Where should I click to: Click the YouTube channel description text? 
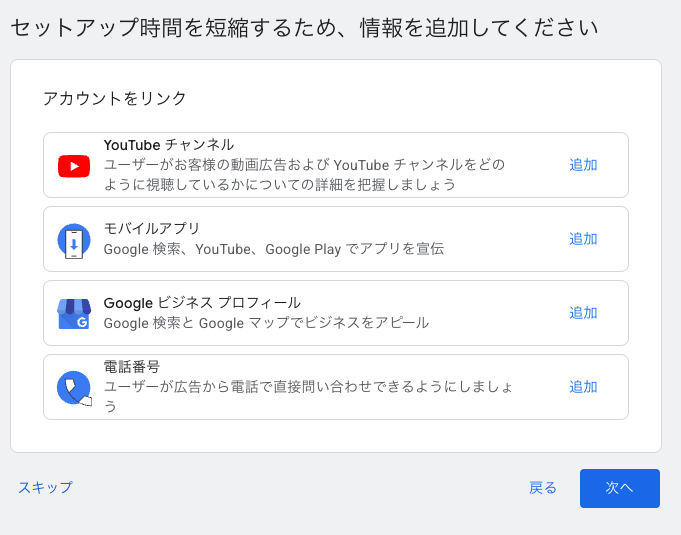[304, 175]
